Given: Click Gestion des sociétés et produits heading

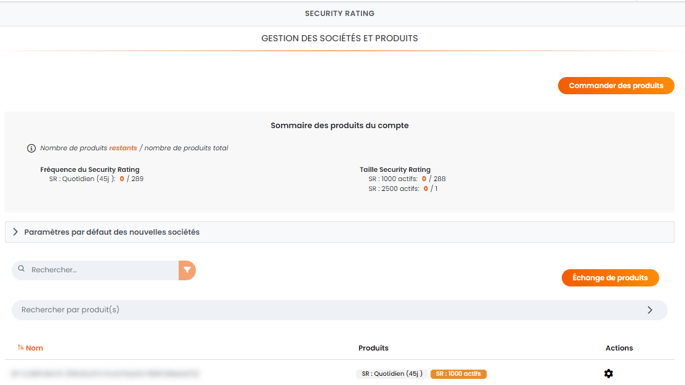Looking at the screenshot, I should tap(339, 38).
